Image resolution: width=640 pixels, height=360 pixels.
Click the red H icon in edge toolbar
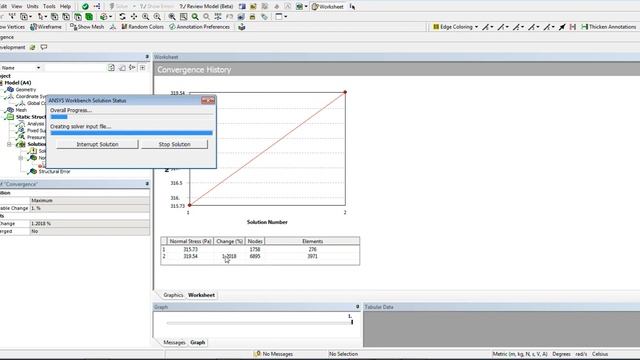pyautogui.click(x=573, y=27)
